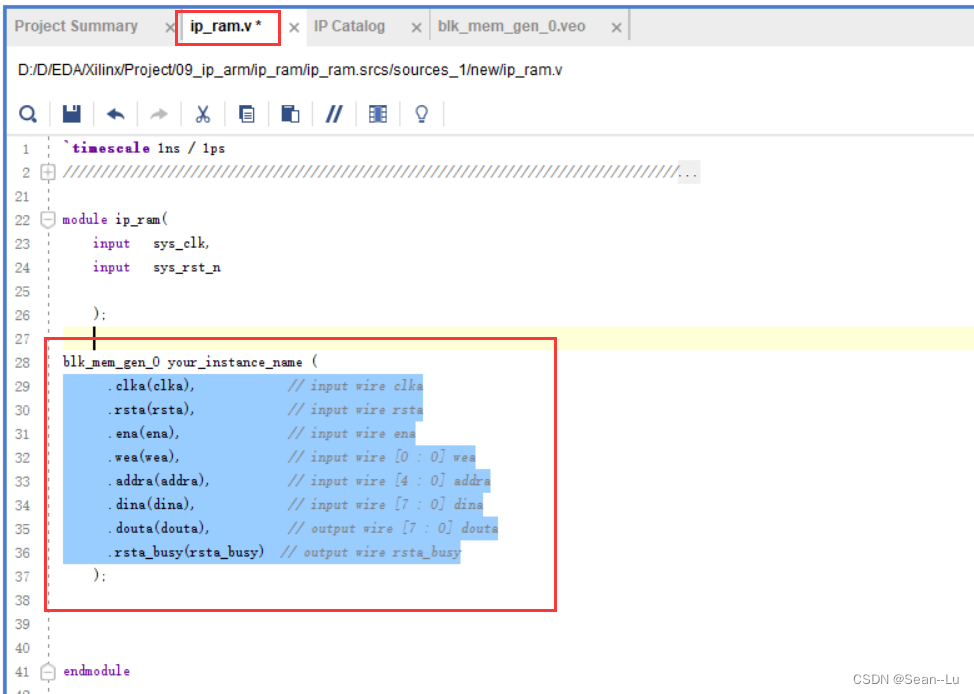Click the .wea(wea) port connection
This screenshot has width=974, height=694.
tap(143, 457)
